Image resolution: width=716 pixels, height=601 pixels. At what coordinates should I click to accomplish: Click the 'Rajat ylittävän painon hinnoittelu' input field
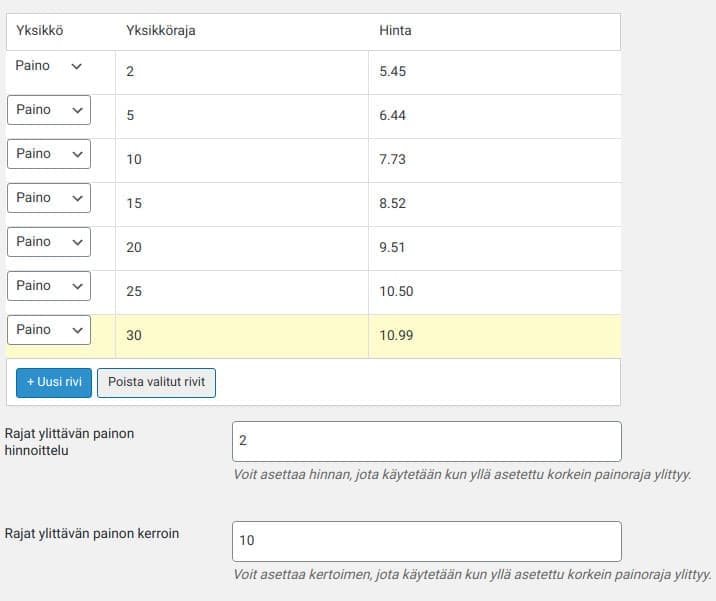[x=426, y=441]
